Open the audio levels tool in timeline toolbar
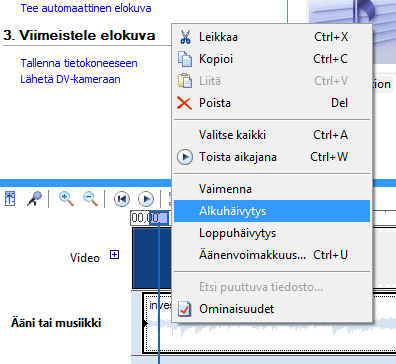Viewport: 396px width, 364px height. click(10, 199)
